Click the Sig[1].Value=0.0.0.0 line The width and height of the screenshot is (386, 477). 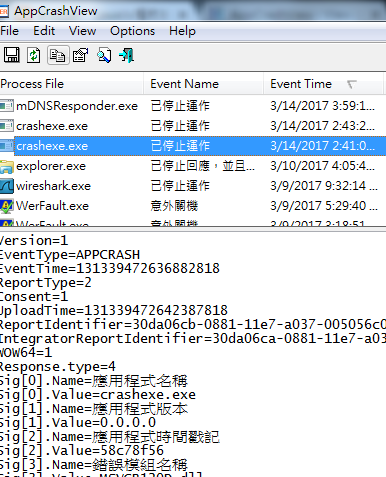(x=78, y=423)
